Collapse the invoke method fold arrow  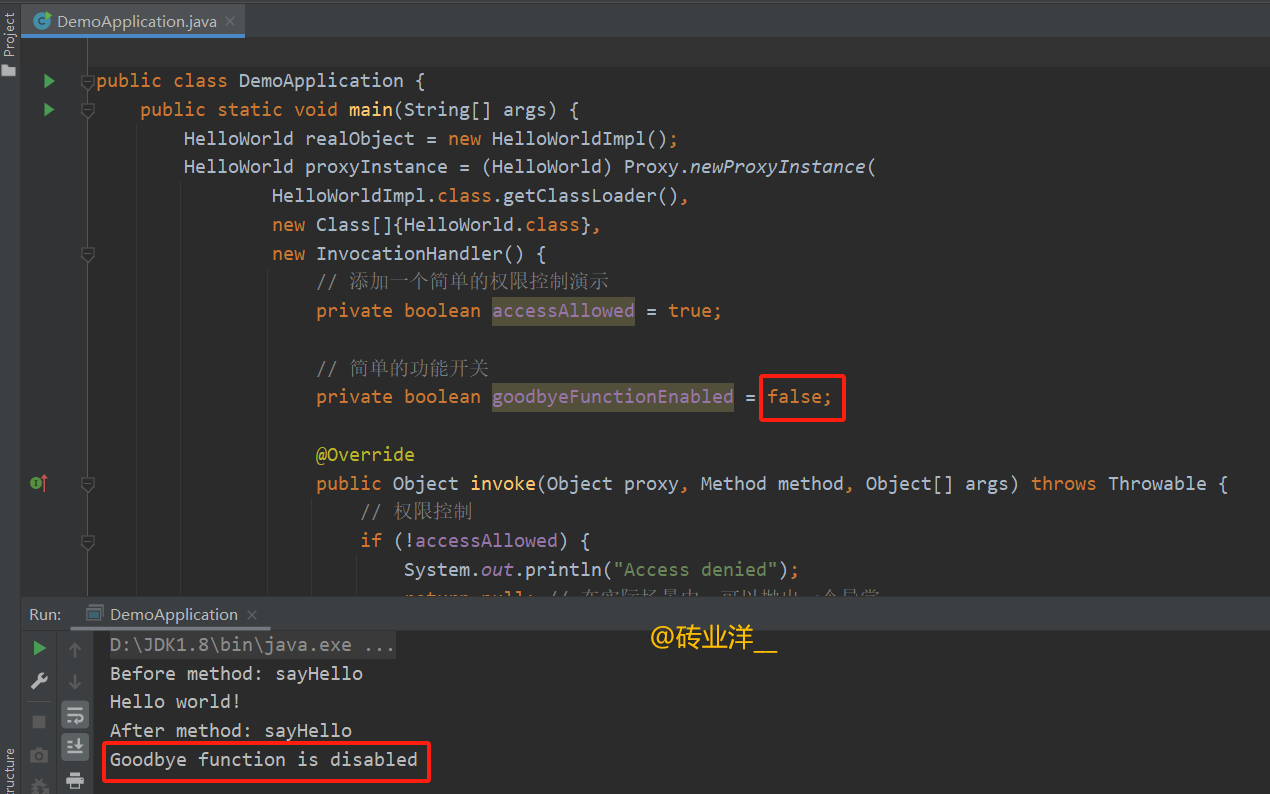87,483
